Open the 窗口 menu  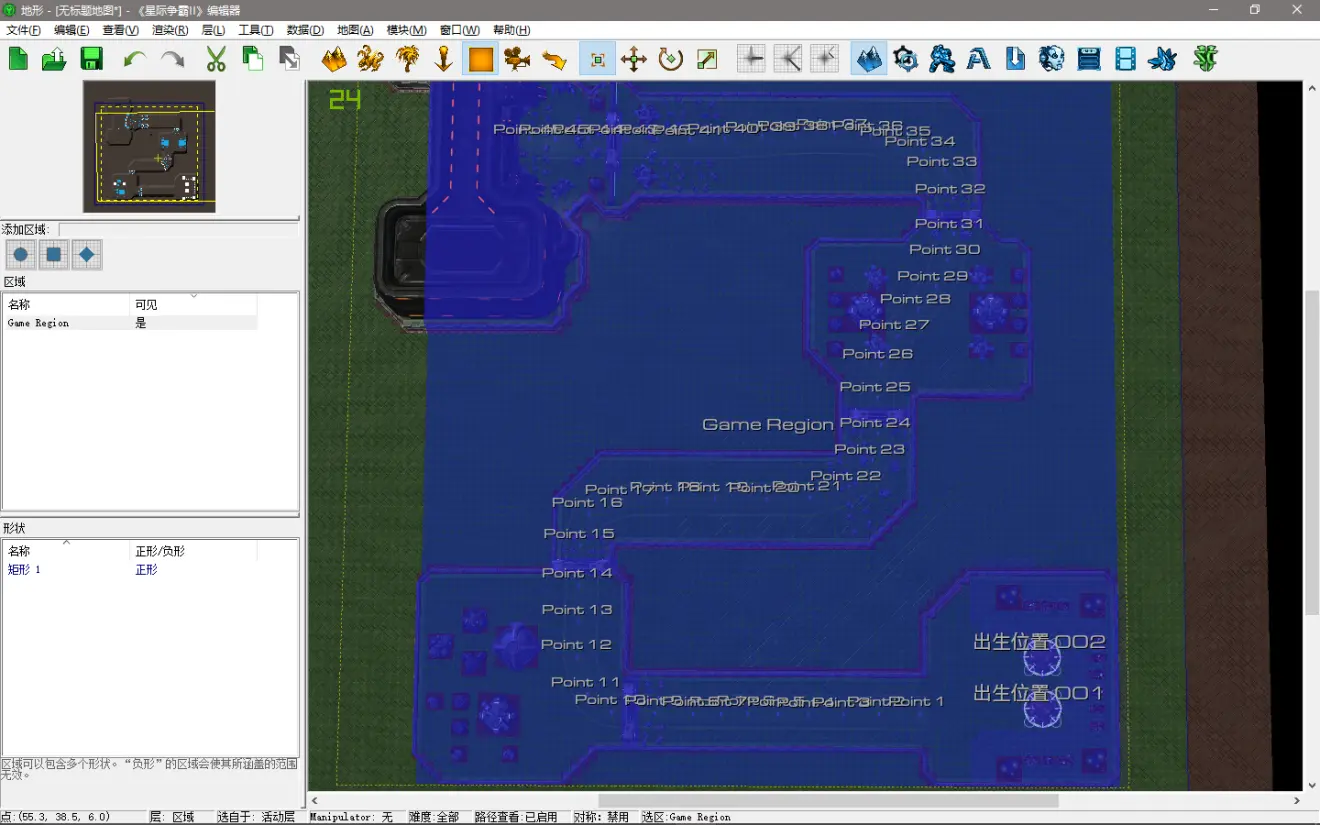459,30
